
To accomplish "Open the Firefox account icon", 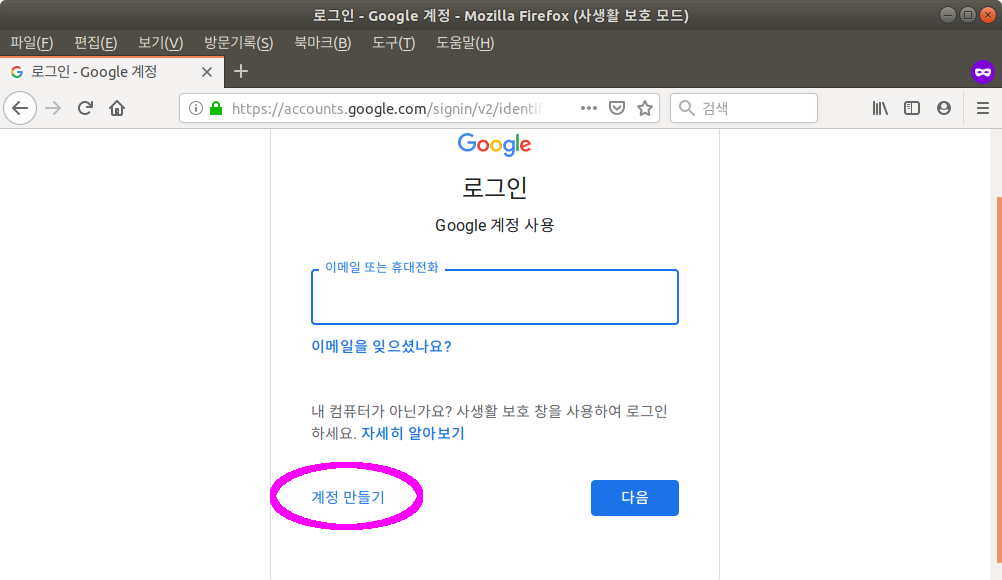I will [x=944, y=108].
